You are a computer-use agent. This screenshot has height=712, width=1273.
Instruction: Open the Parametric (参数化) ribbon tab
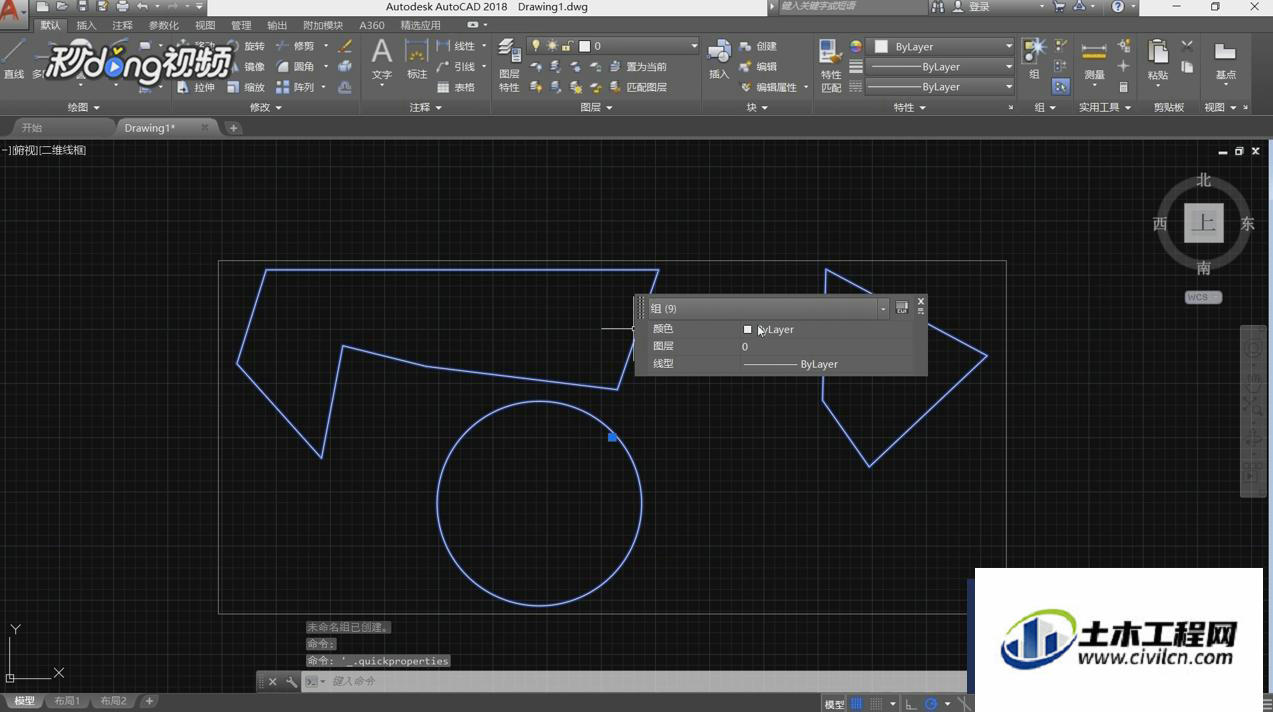(163, 25)
